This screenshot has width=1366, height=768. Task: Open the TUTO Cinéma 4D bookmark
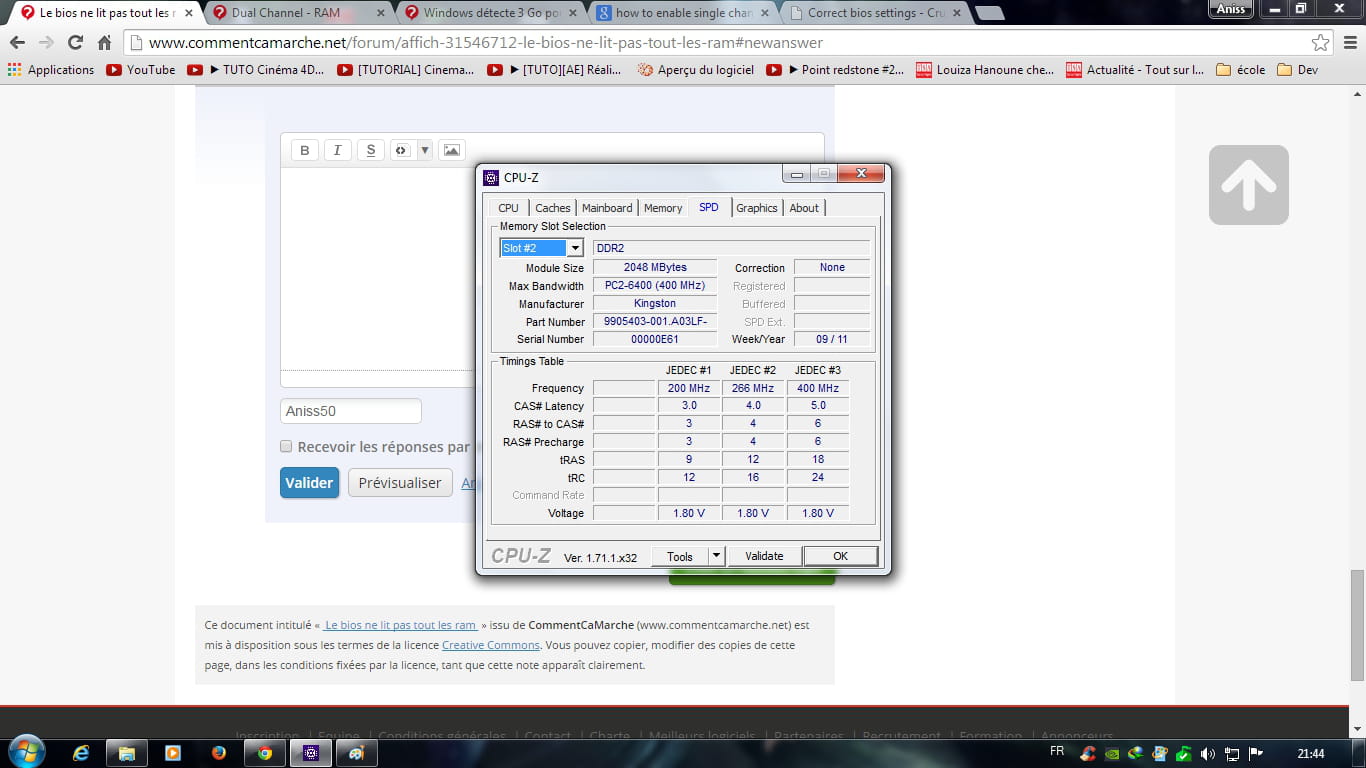click(257, 70)
